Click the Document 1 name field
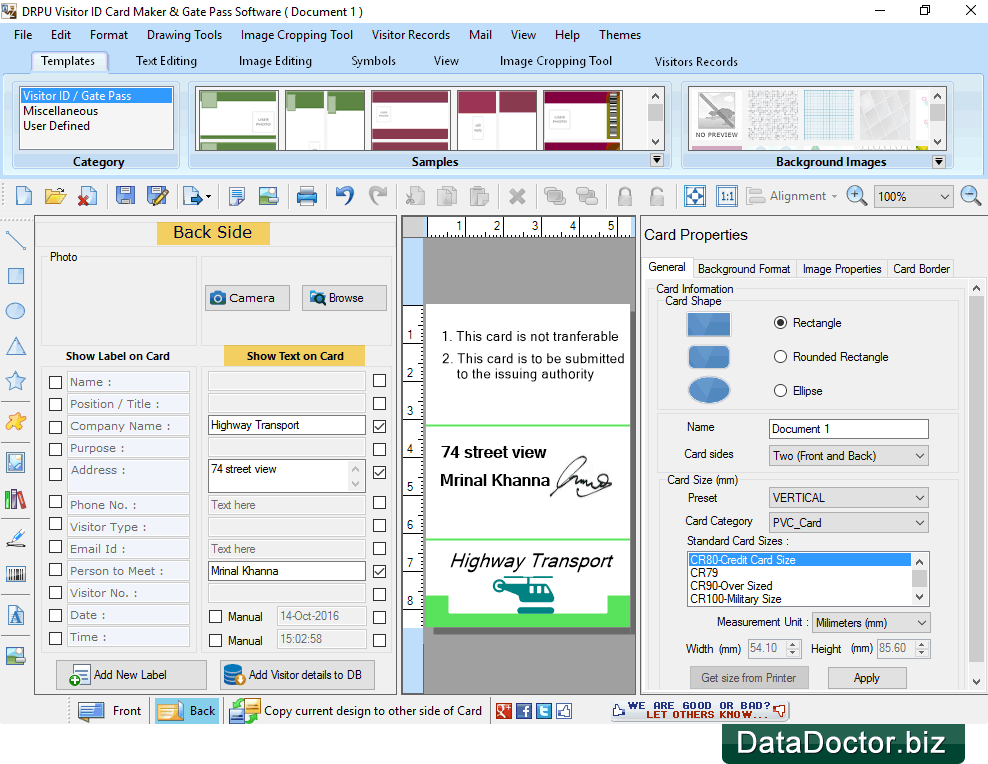 (x=849, y=429)
